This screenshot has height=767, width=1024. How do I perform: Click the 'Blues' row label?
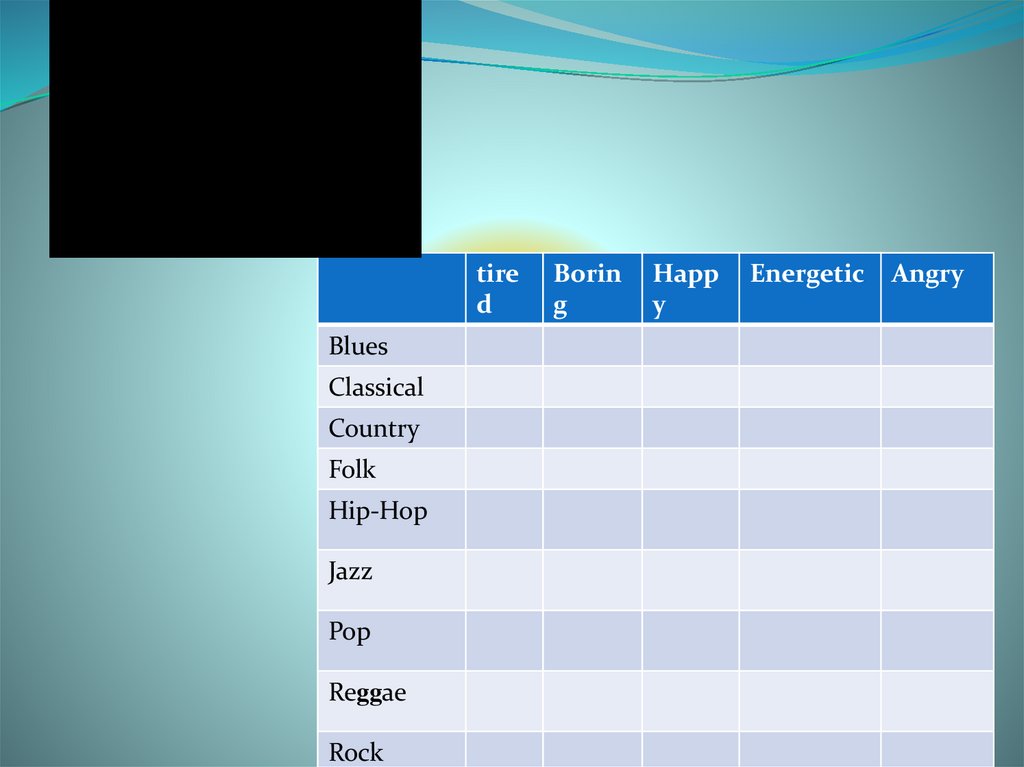coord(392,346)
